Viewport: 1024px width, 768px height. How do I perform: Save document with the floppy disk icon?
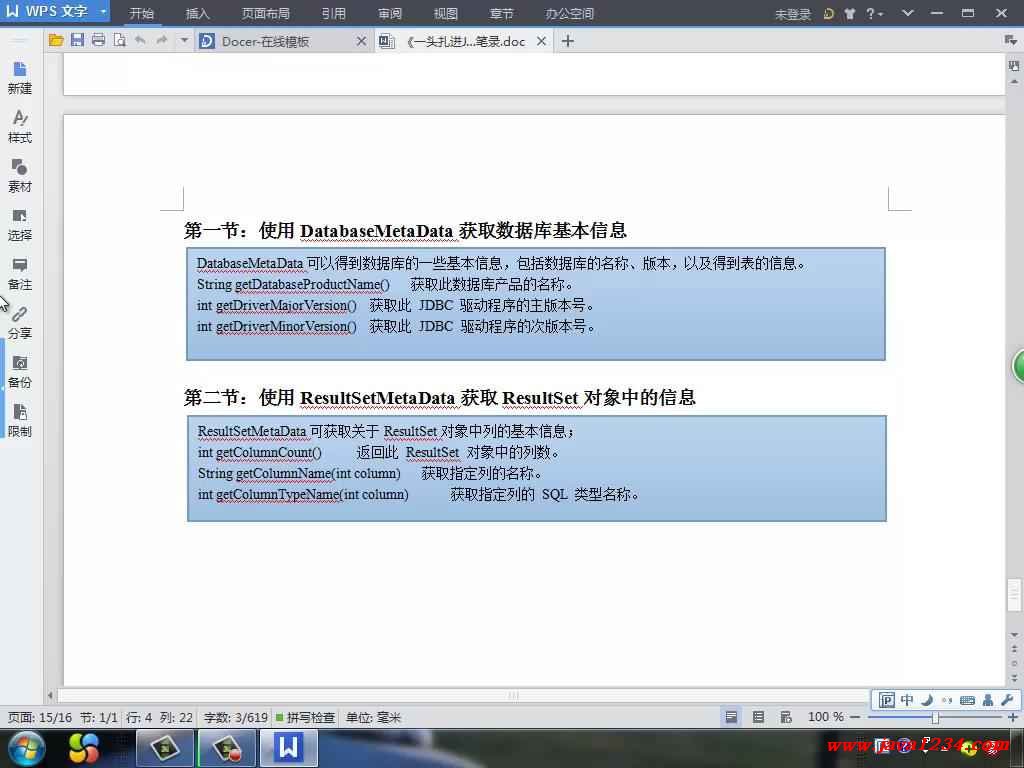click(77, 40)
